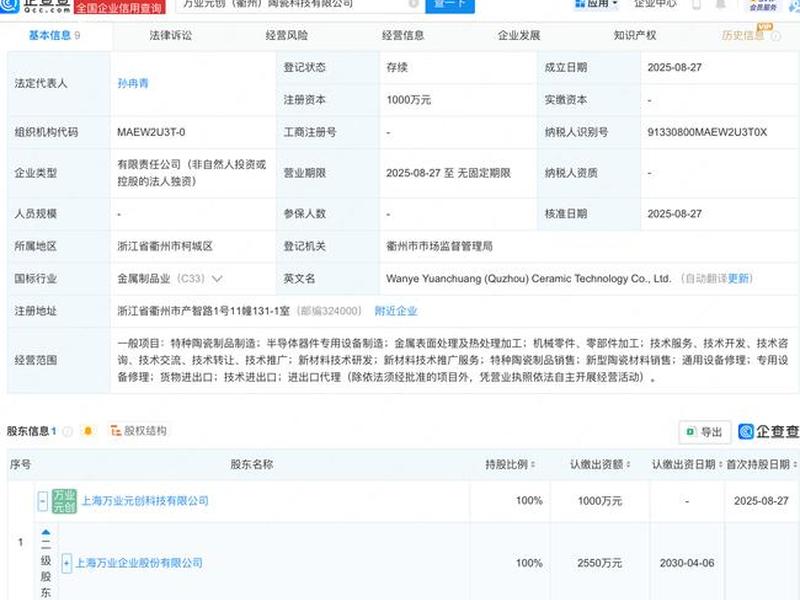
Task: Click organization code MAEW2U3T-0 value
Action: point(151,132)
